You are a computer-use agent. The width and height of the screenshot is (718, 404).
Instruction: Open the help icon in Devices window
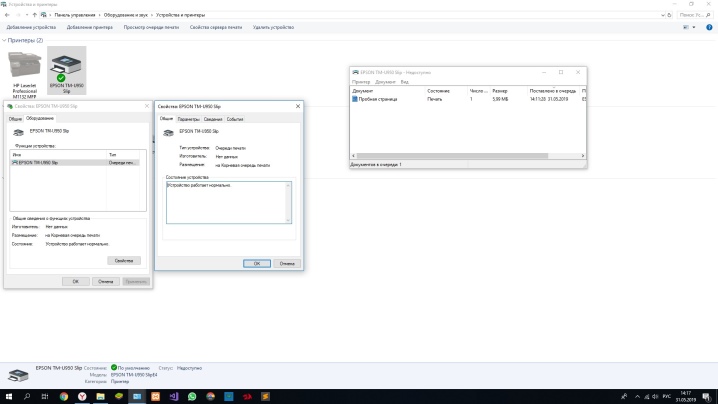[x=709, y=27]
